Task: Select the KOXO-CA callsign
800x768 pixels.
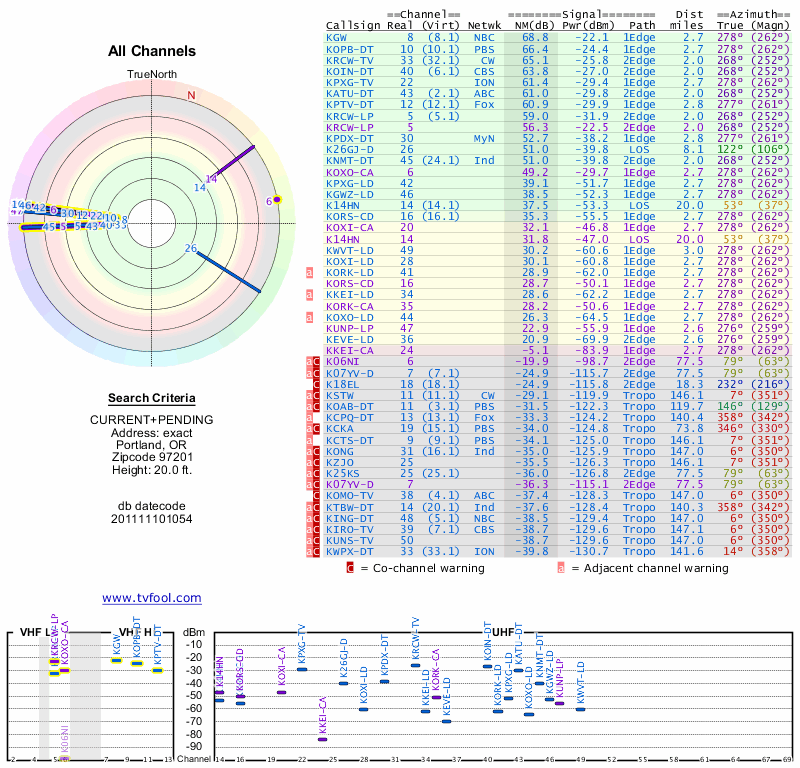Action: (349, 172)
